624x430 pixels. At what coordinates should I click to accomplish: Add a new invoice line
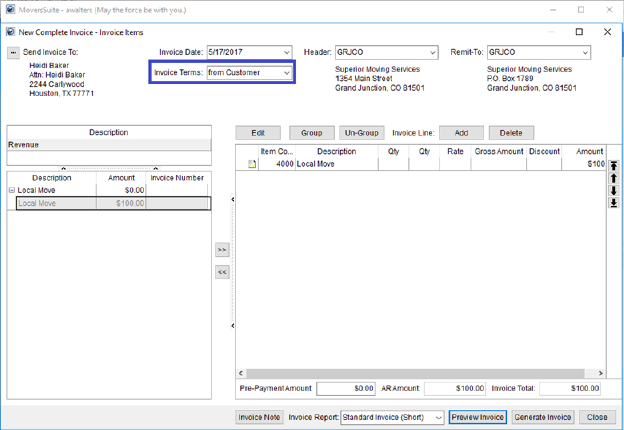[x=461, y=133]
